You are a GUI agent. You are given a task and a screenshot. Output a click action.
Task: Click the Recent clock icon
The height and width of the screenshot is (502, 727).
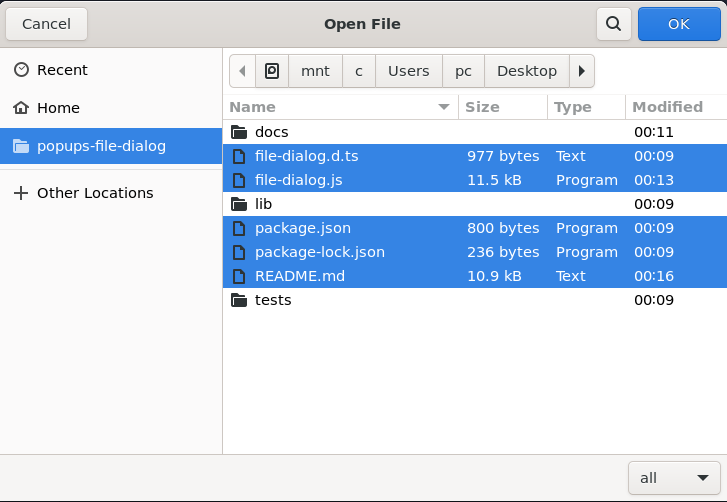21,70
